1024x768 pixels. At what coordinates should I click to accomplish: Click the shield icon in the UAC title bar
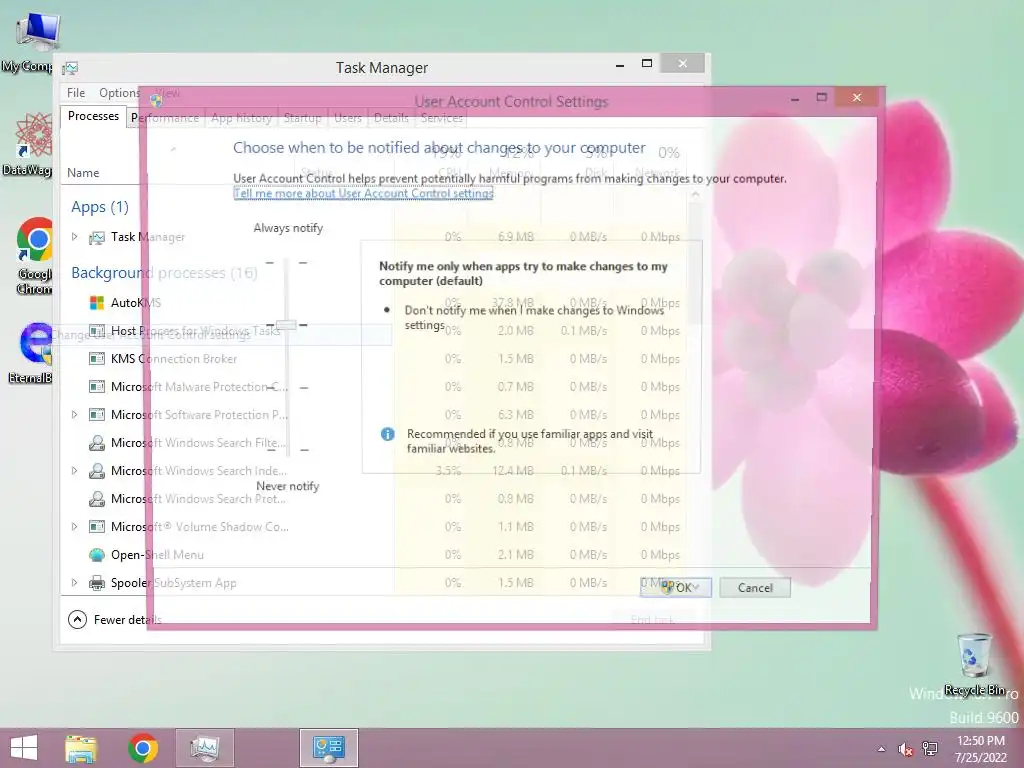156,101
